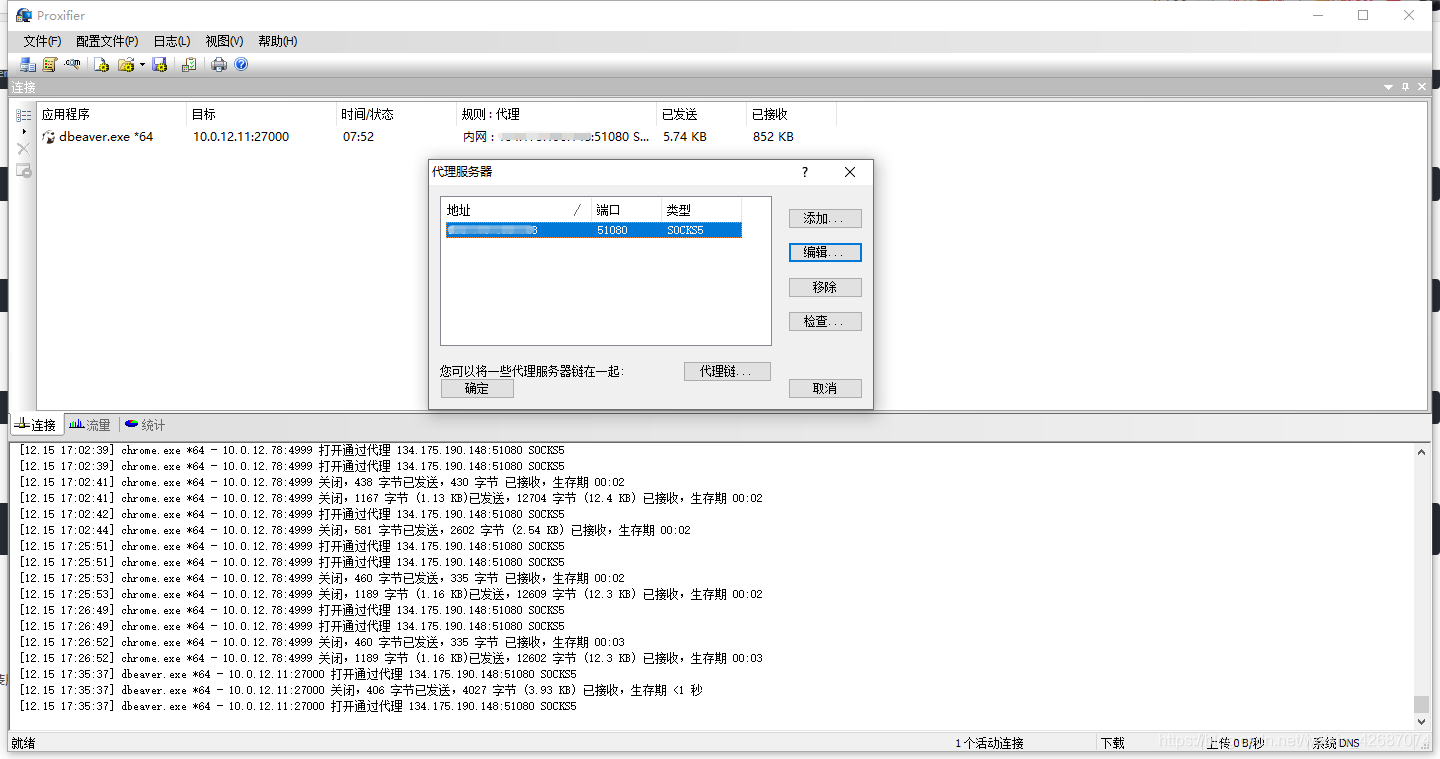This screenshot has height=759, width=1440.
Task: Select the SOCKS5 proxy entry on port 51080
Action: pos(592,230)
